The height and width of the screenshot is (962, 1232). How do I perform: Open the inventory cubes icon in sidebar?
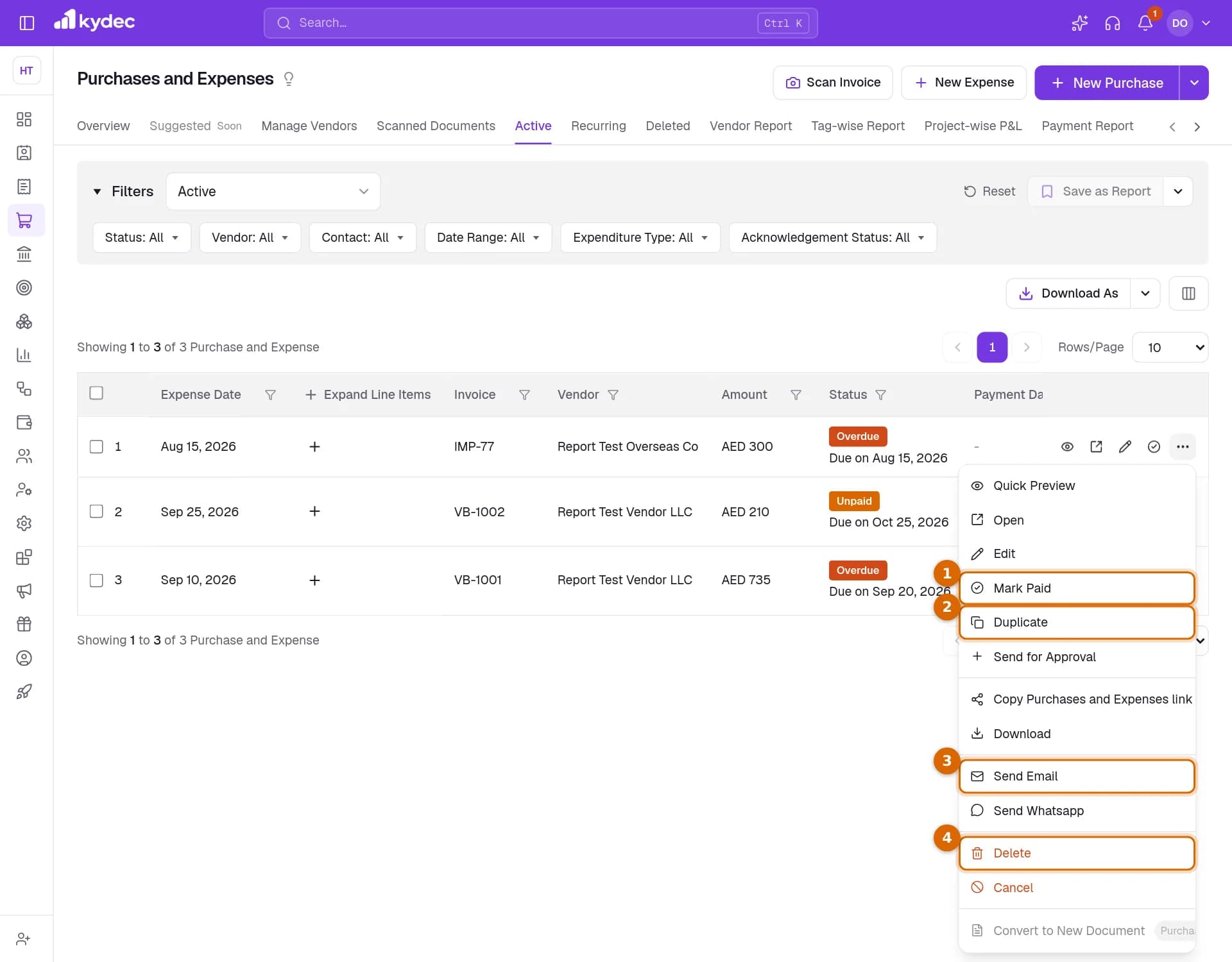[24, 321]
